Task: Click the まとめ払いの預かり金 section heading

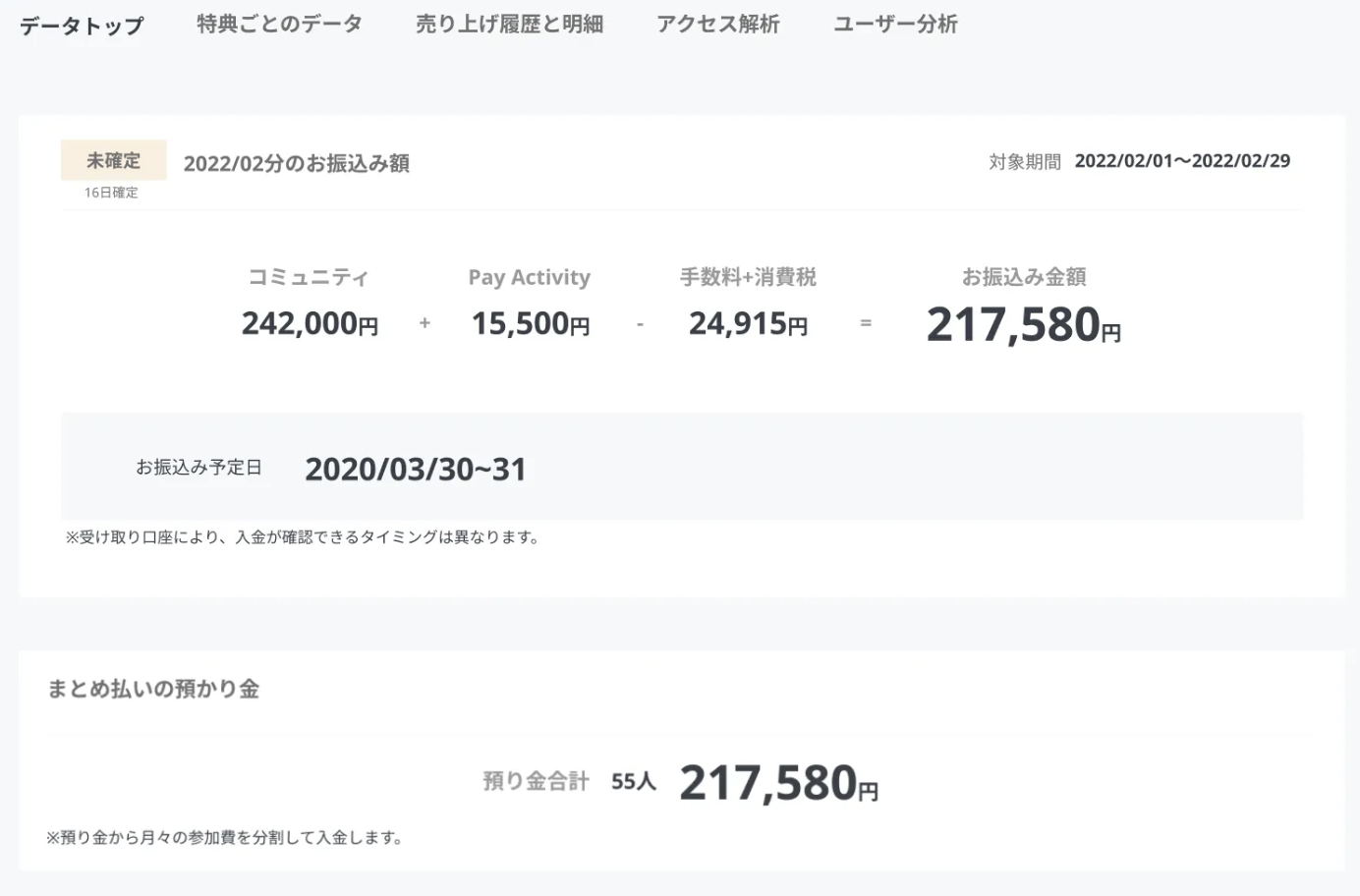Action: (x=153, y=689)
